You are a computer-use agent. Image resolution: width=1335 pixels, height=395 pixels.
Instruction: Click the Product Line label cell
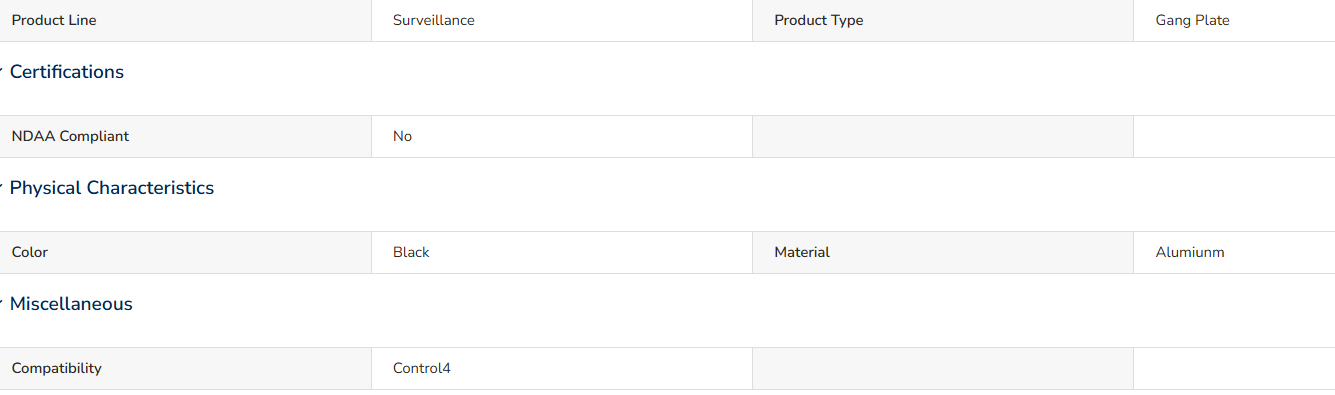tap(186, 21)
